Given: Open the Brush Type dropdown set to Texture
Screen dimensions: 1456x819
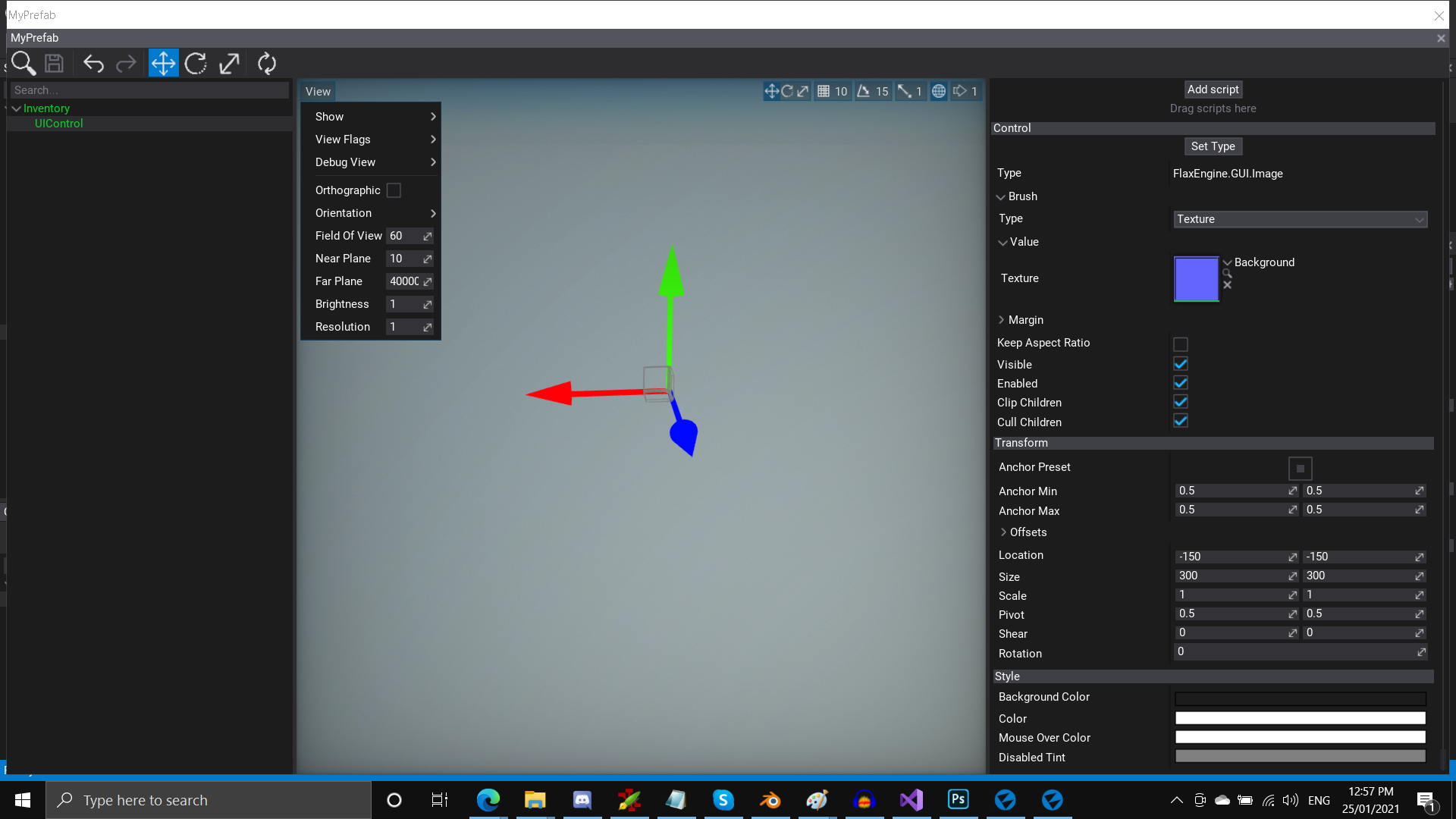Looking at the screenshot, I should [1300, 219].
